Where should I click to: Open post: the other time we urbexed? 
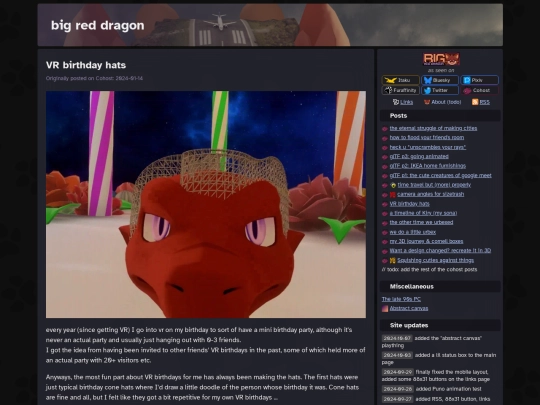click(421, 222)
